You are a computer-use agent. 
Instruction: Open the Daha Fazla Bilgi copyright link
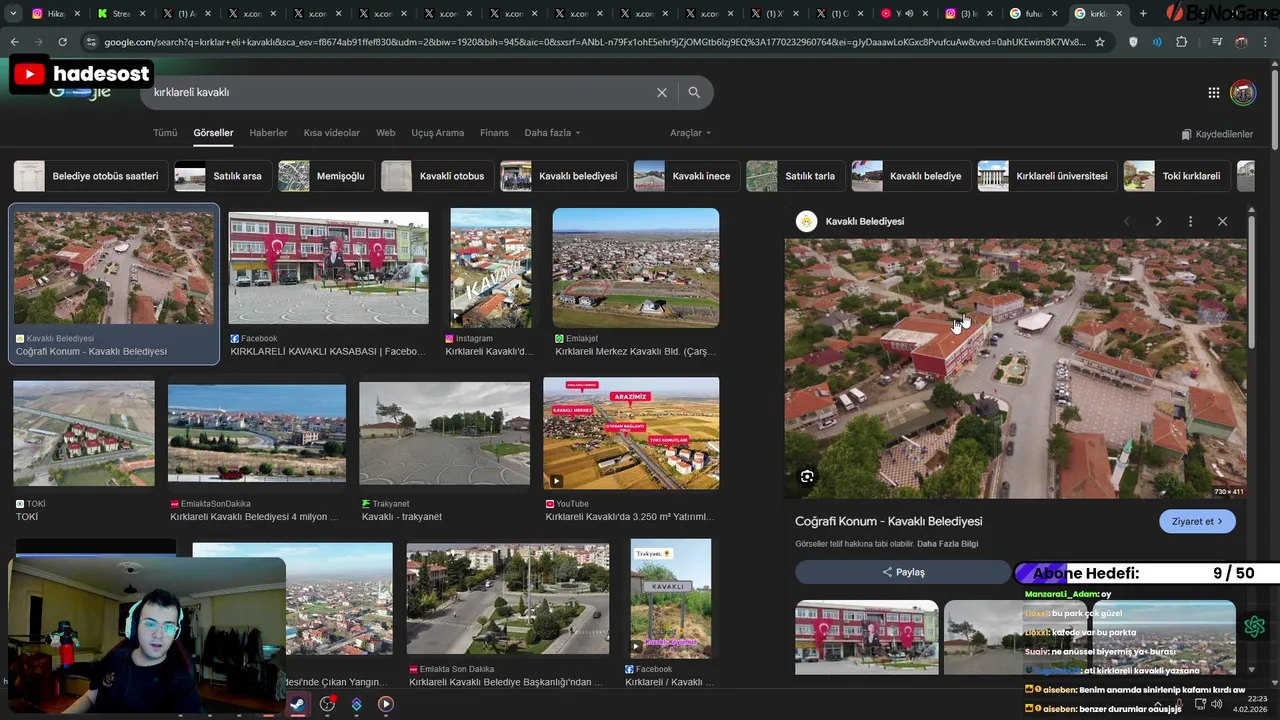(x=947, y=544)
